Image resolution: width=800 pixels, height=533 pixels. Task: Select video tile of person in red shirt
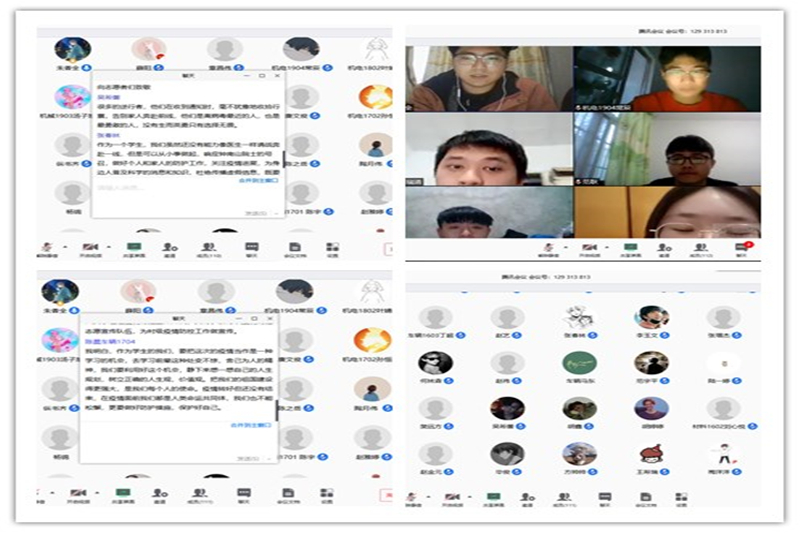[x=667, y=79]
